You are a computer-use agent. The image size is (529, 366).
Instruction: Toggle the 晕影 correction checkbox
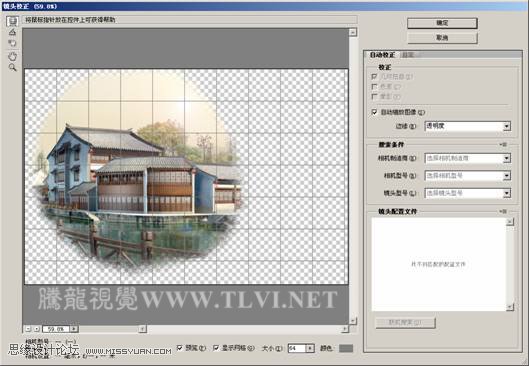[x=374, y=96]
